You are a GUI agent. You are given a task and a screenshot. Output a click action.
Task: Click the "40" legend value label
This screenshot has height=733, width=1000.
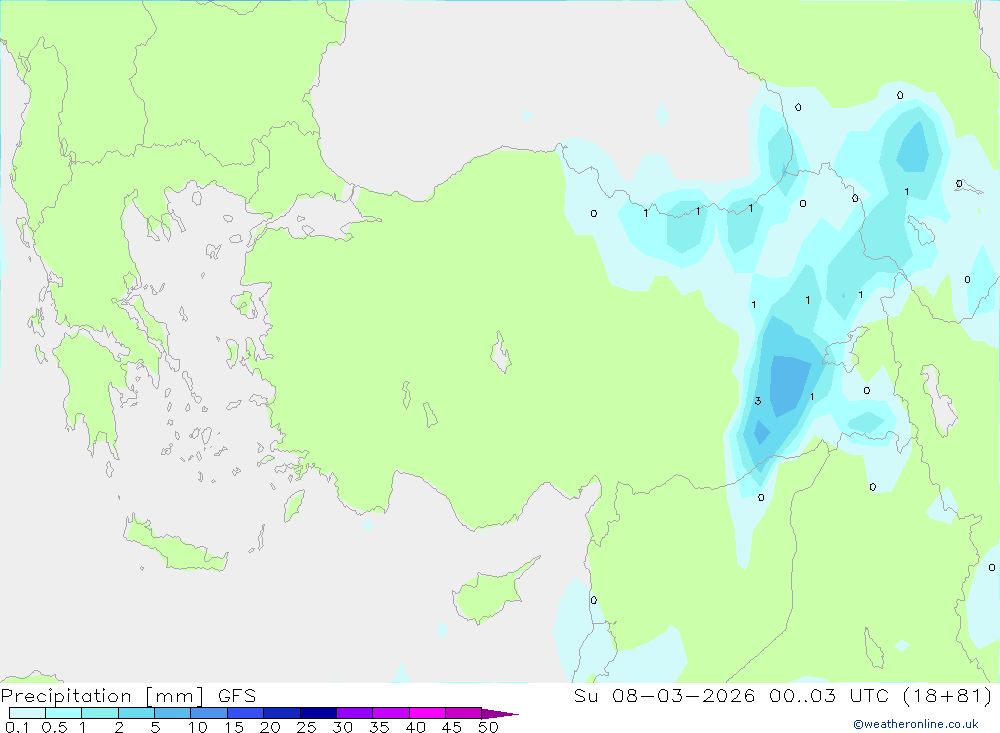click(415, 727)
